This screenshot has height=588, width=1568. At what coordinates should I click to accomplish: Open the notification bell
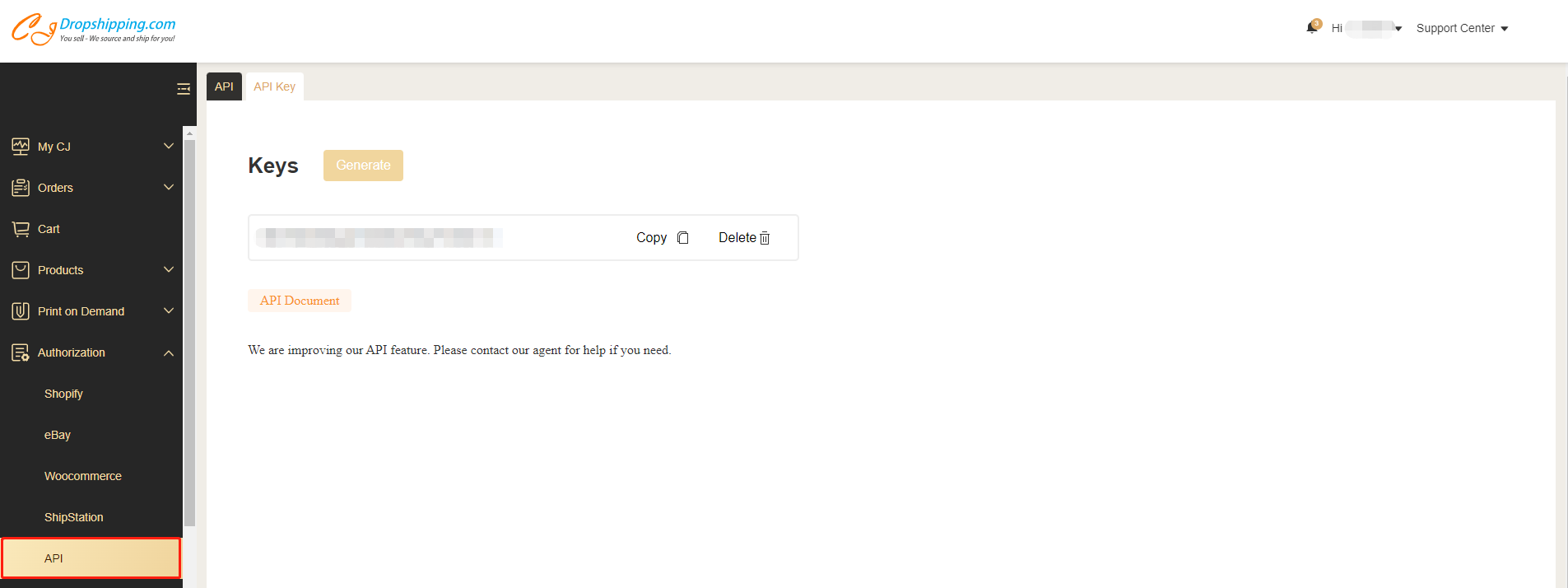click(1312, 28)
